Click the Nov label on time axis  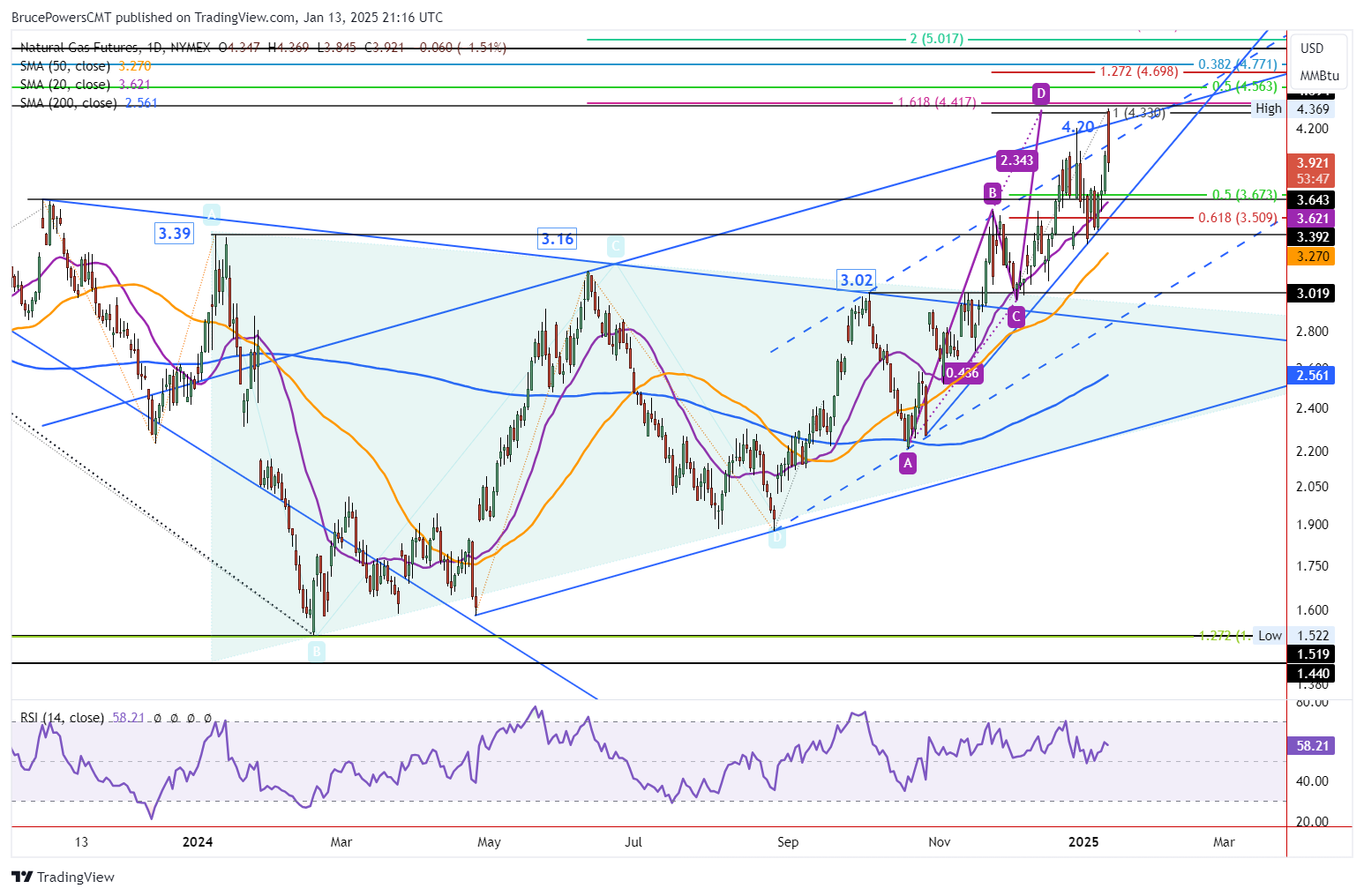point(940,842)
